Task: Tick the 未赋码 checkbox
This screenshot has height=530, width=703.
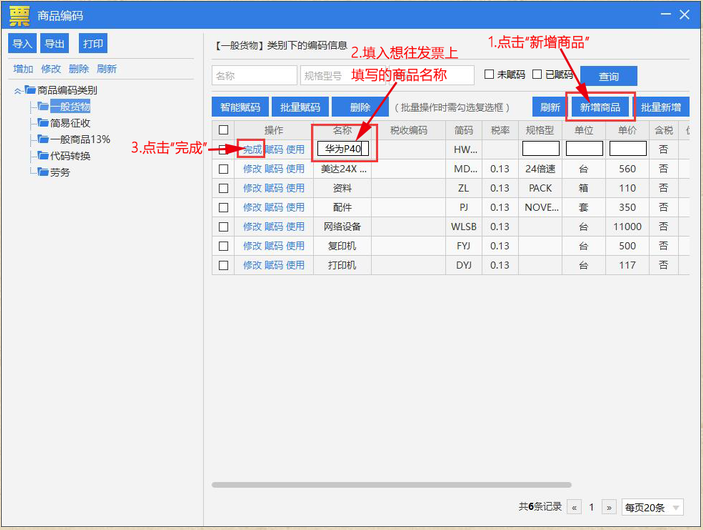Action: [x=489, y=74]
